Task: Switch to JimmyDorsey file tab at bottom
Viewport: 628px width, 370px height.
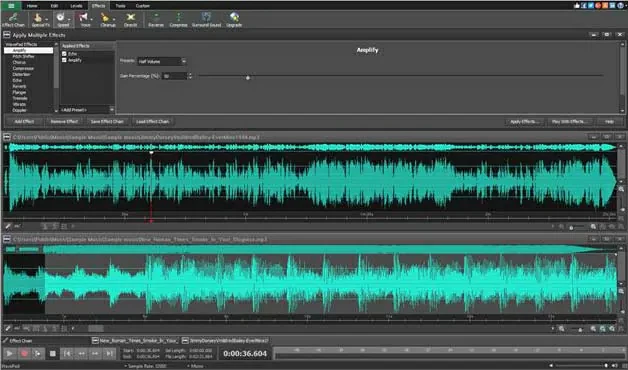Action: coord(225,340)
